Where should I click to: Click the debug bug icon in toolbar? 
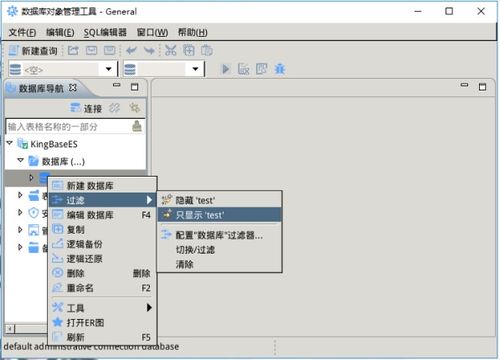coord(280,69)
